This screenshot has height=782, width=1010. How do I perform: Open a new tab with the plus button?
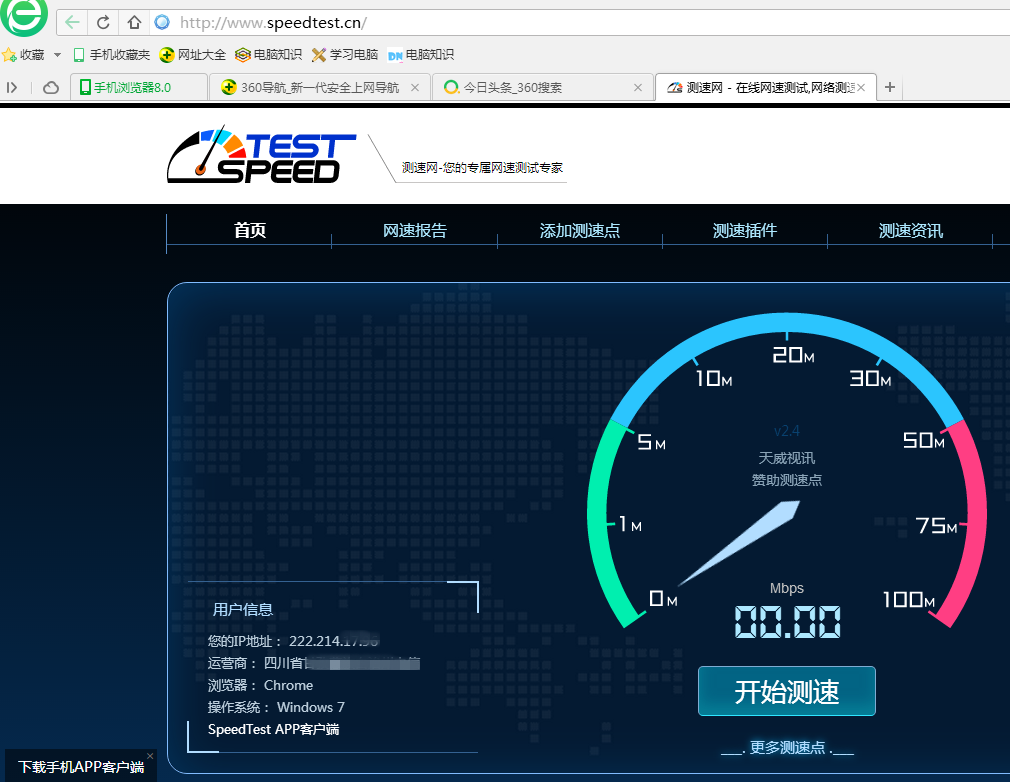pyautogui.click(x=889, y=87)
